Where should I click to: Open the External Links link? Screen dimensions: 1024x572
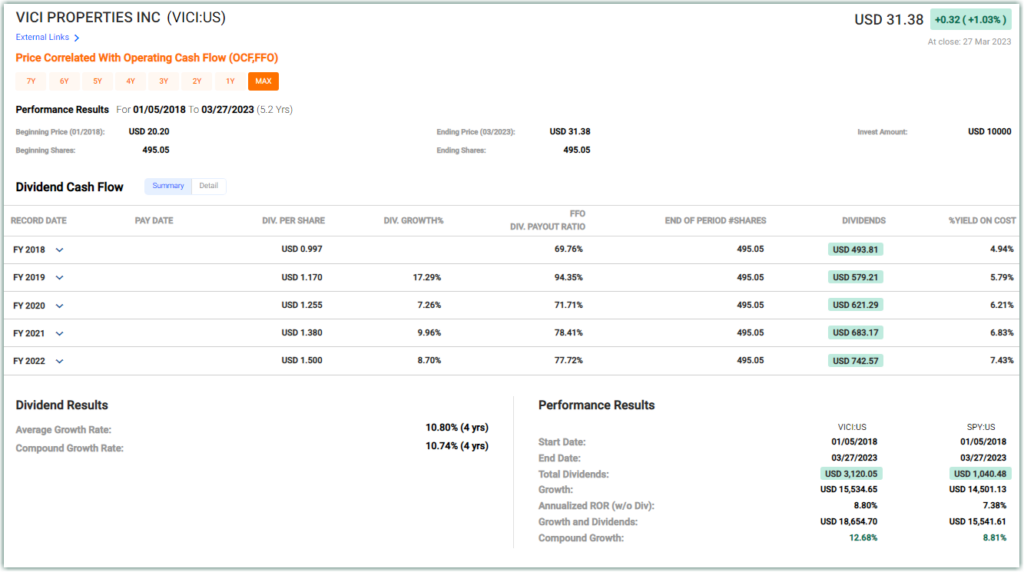pos(42,37)
